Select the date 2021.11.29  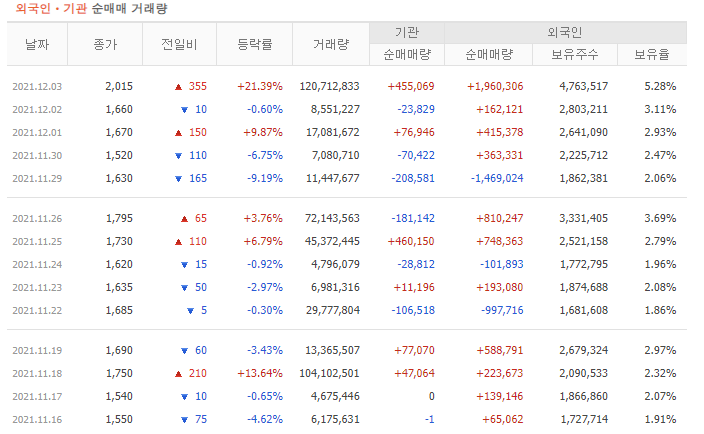tap(37, 178)
